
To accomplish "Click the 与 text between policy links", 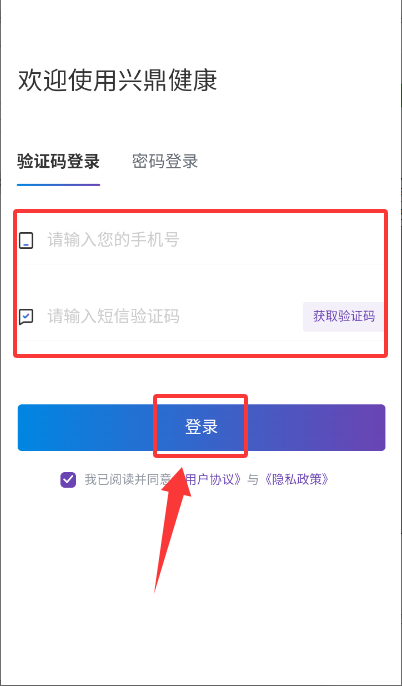I will [253, 480].
